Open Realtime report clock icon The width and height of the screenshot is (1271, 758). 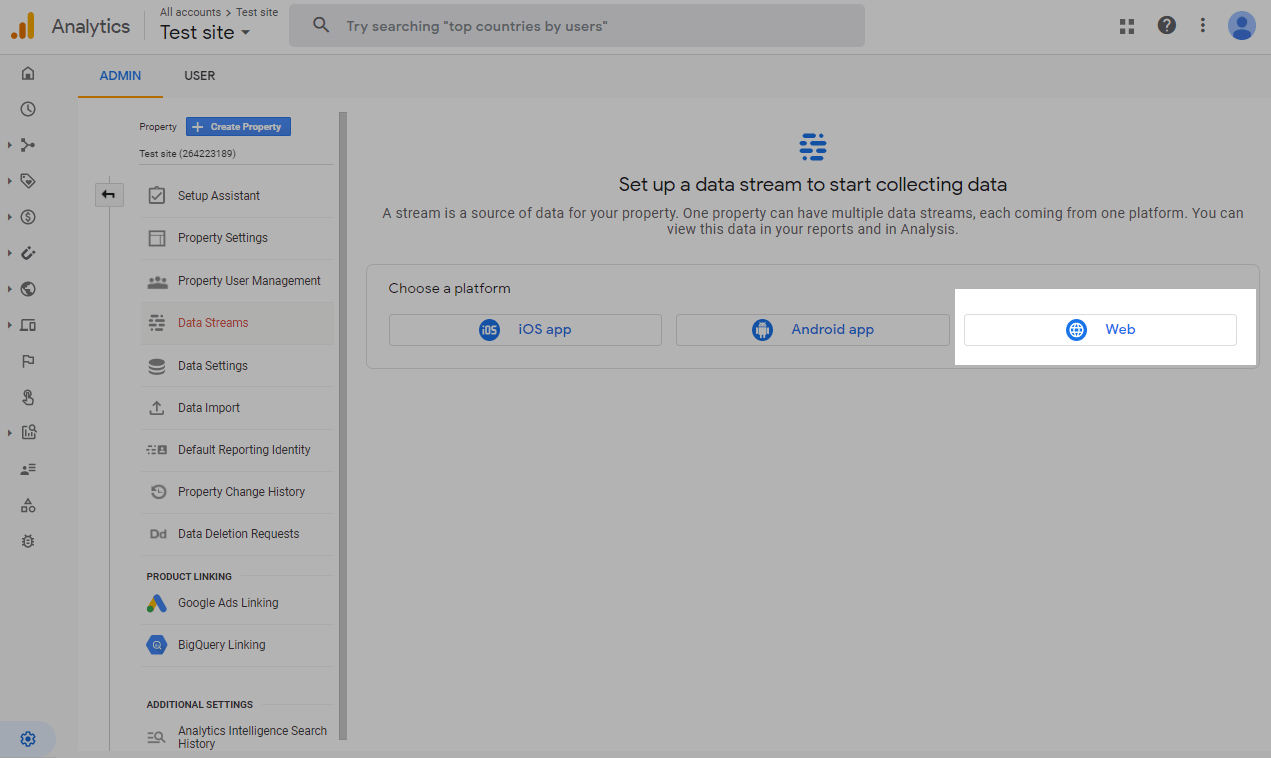pyautogui.click(x=28, y=109)
